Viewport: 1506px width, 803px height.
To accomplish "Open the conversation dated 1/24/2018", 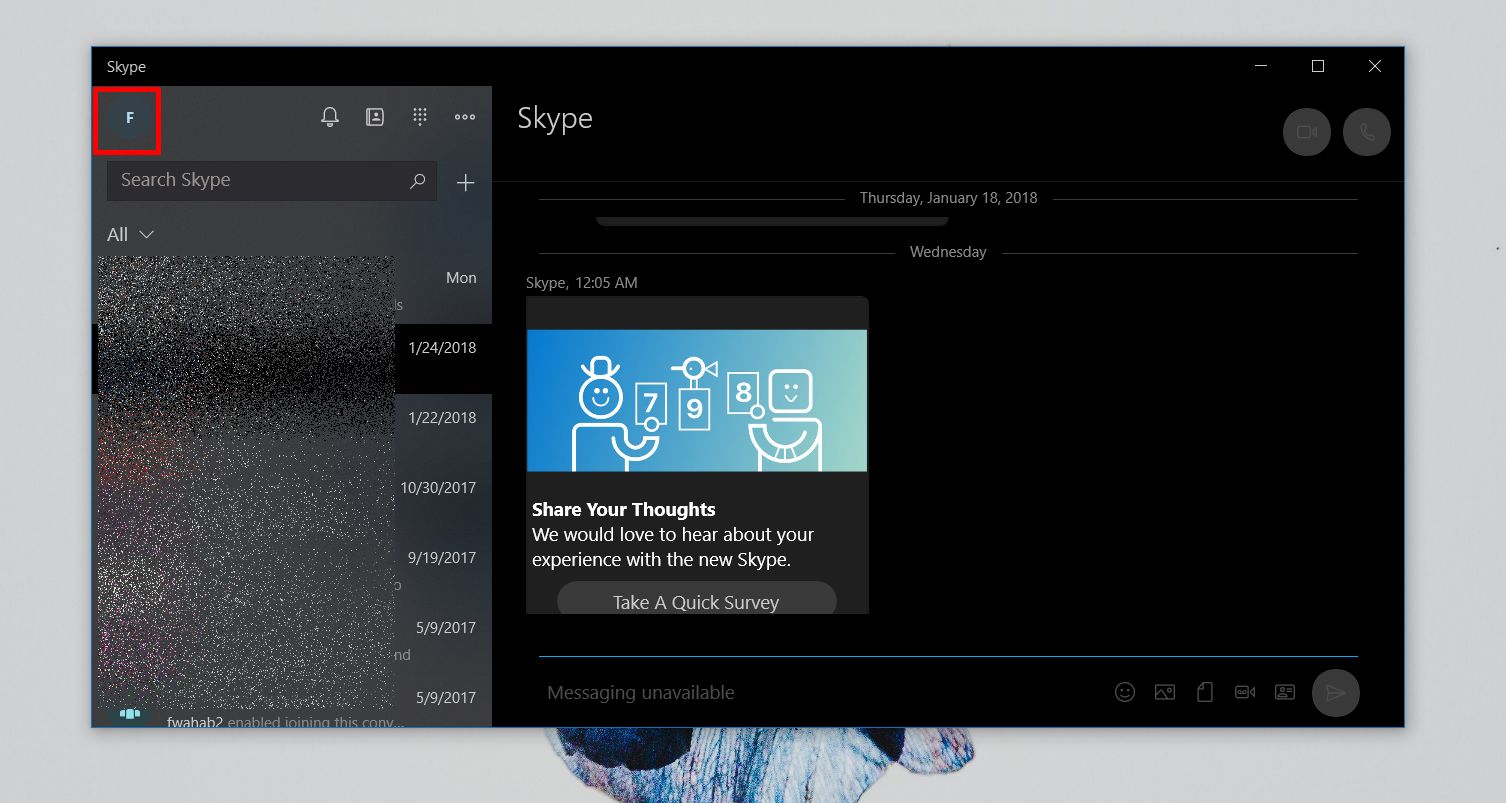I will [x=292, y=359].
